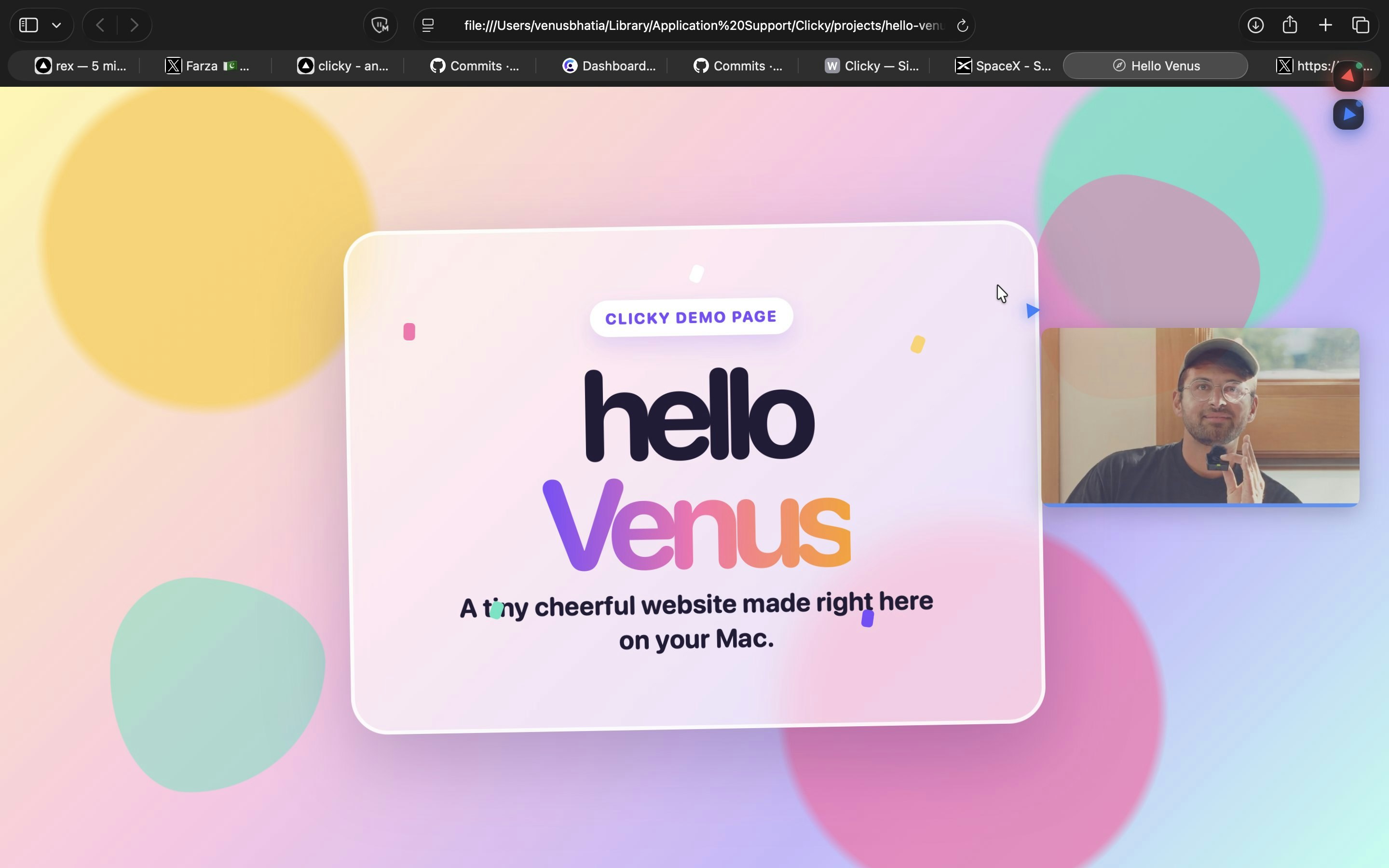Click the red triangle Clicky overlay icon
The width and height of the screenshot is (1389, 868).
pos(1348,76)
